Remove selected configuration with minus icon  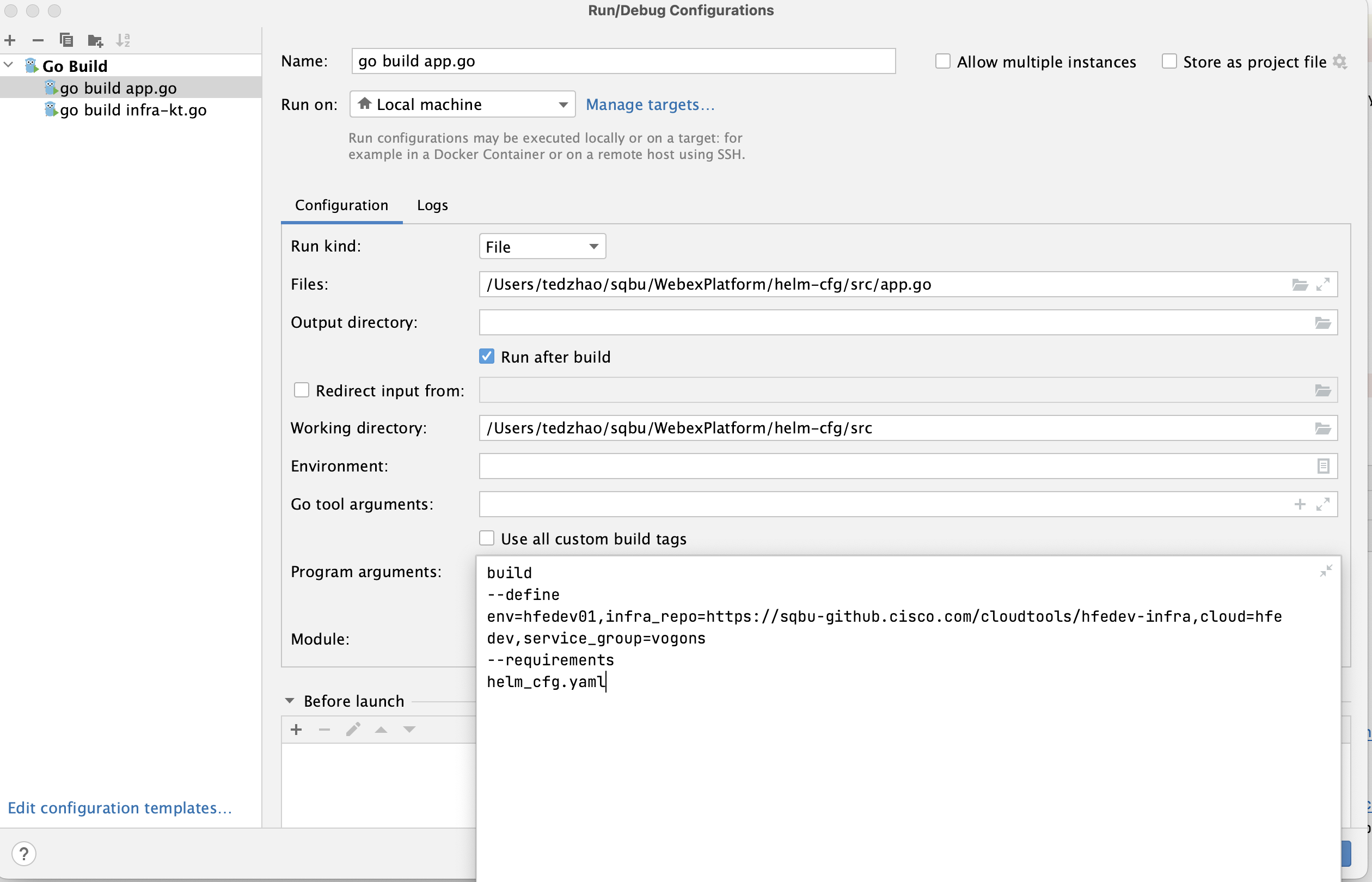(38, 40)
